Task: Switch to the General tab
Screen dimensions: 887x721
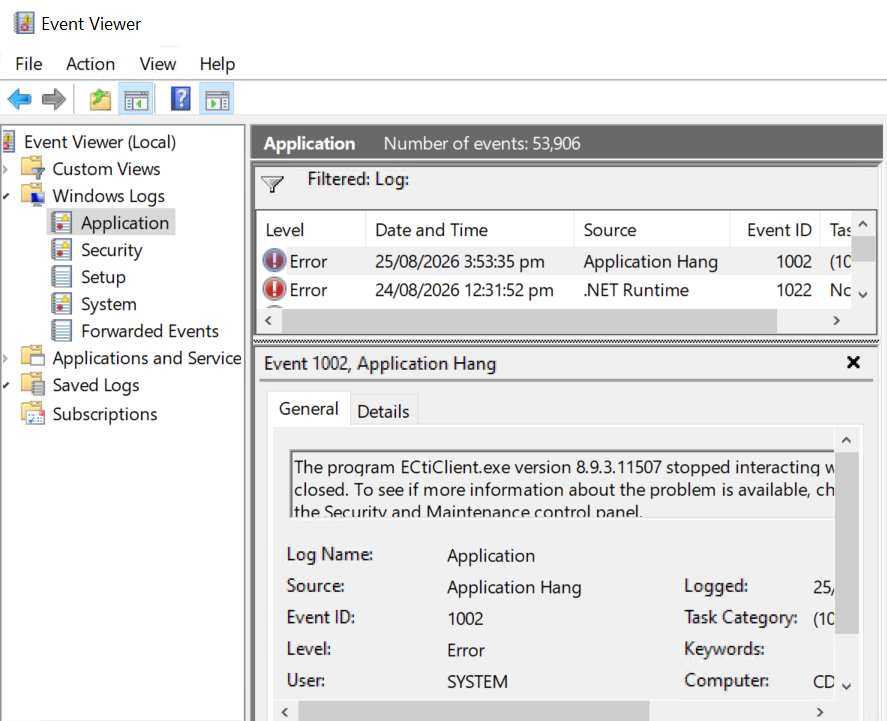Action: pyautogui.click(x=309, y=408)
